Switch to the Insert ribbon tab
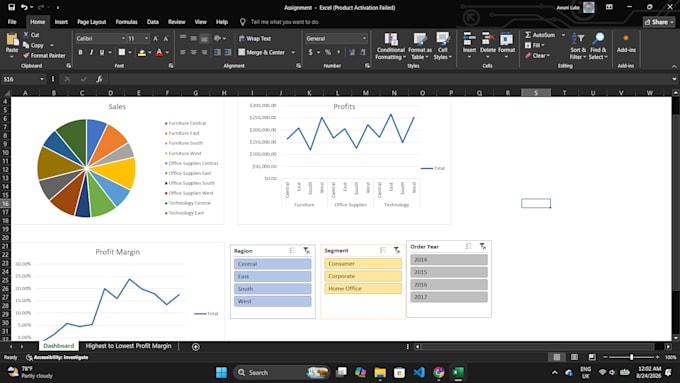This screenshot has height=383, width=680. 61,22
